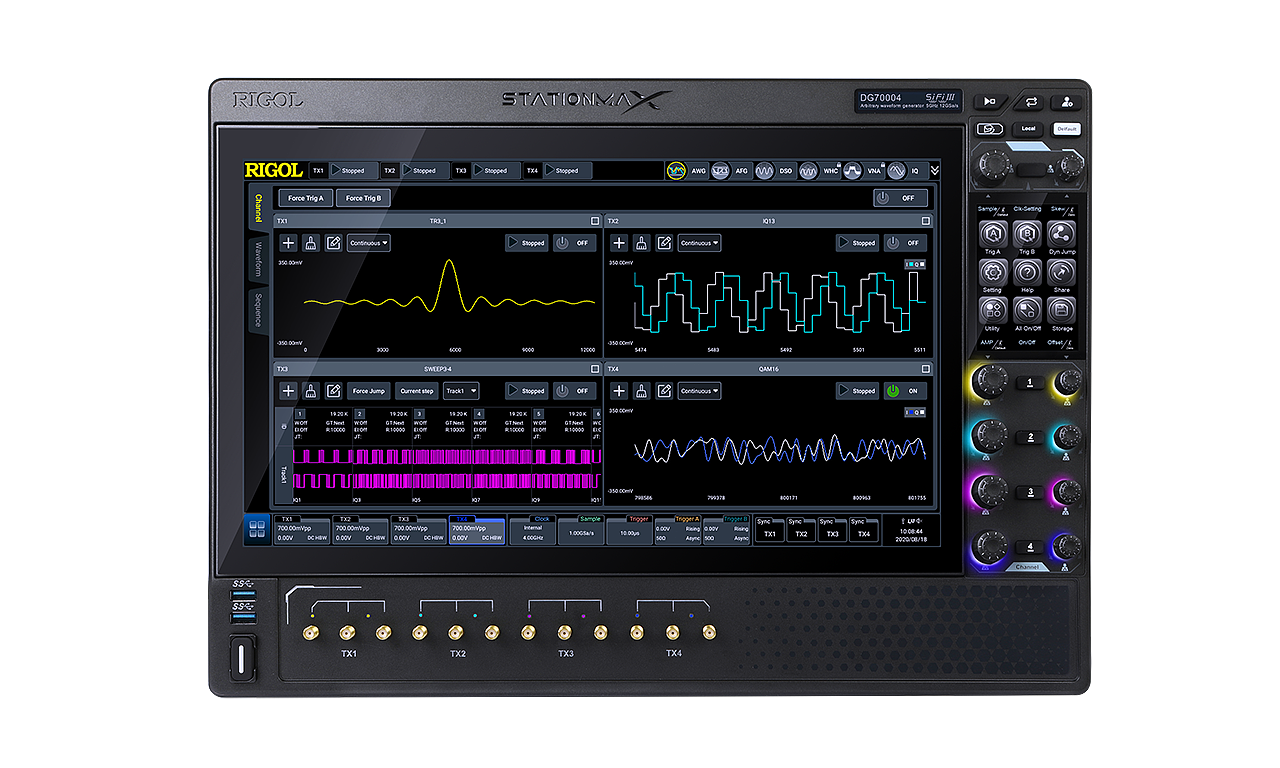
Task: Edit the TX4 waveform
Action: tap(665, 391)
